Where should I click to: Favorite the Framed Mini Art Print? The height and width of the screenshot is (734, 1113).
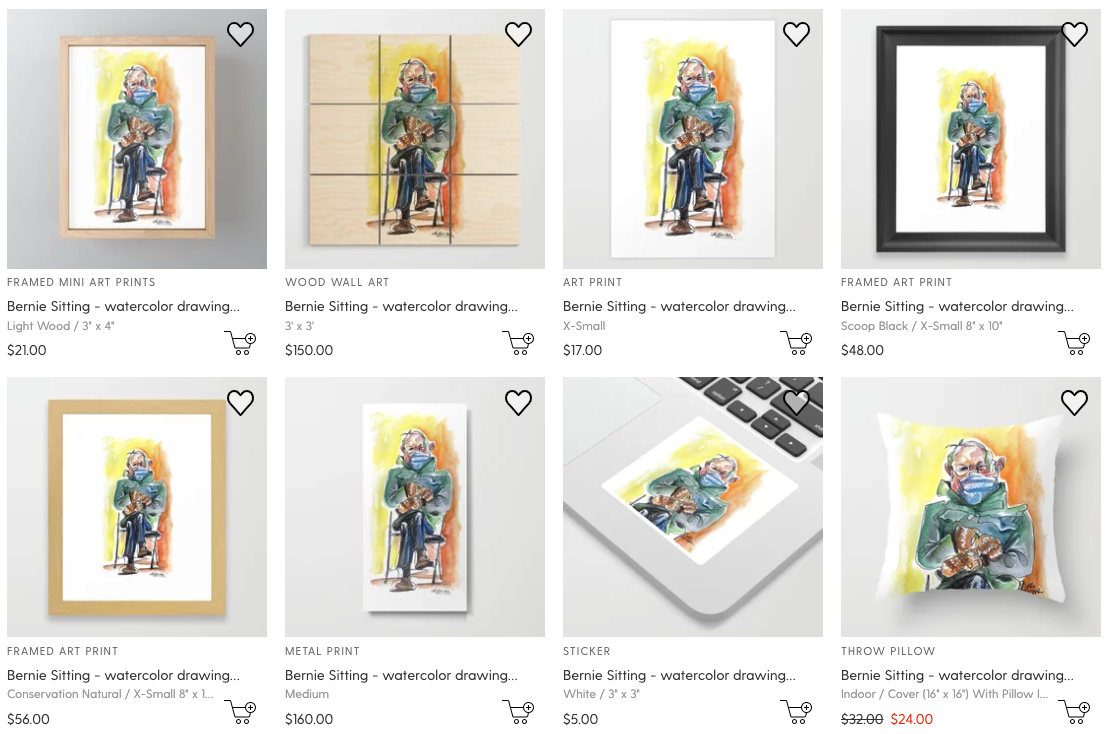click(x=240, y=35)
